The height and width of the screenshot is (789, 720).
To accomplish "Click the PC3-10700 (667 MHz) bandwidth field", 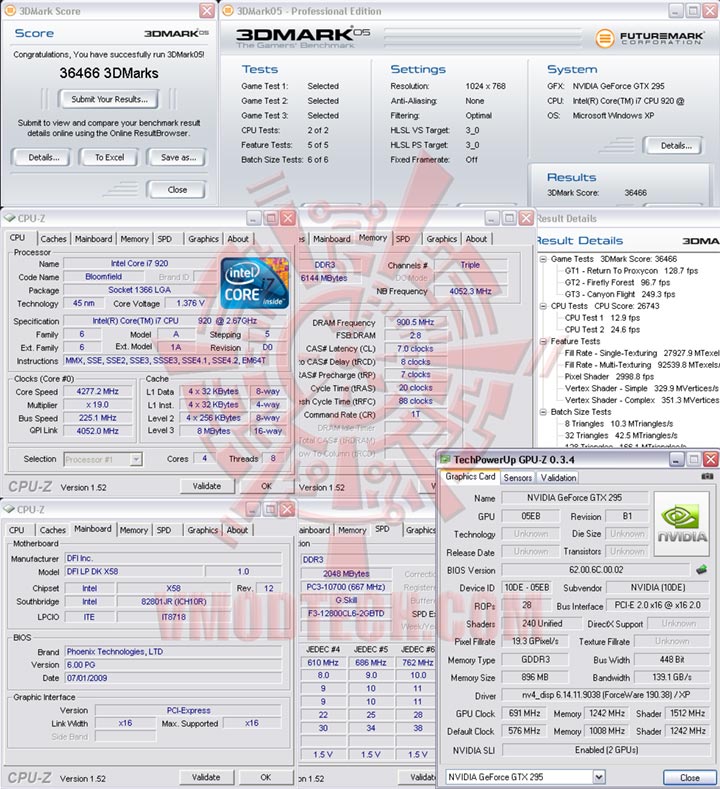I will coord(346,587).
